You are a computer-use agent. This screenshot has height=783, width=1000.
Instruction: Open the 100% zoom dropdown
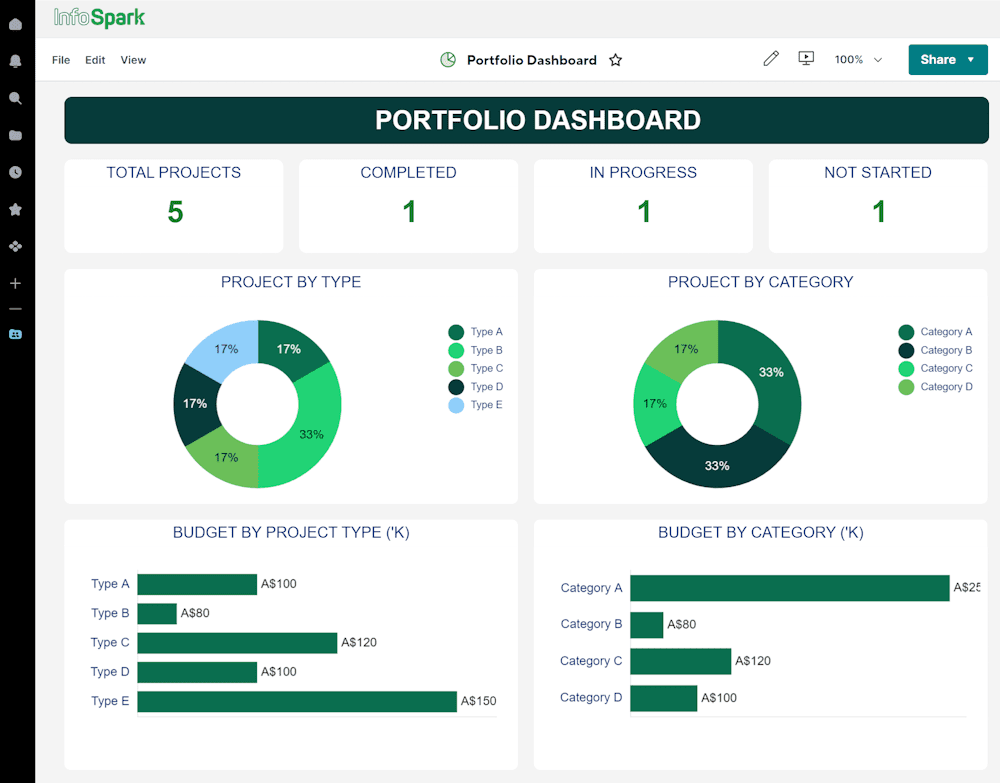[x=858, y=60]
